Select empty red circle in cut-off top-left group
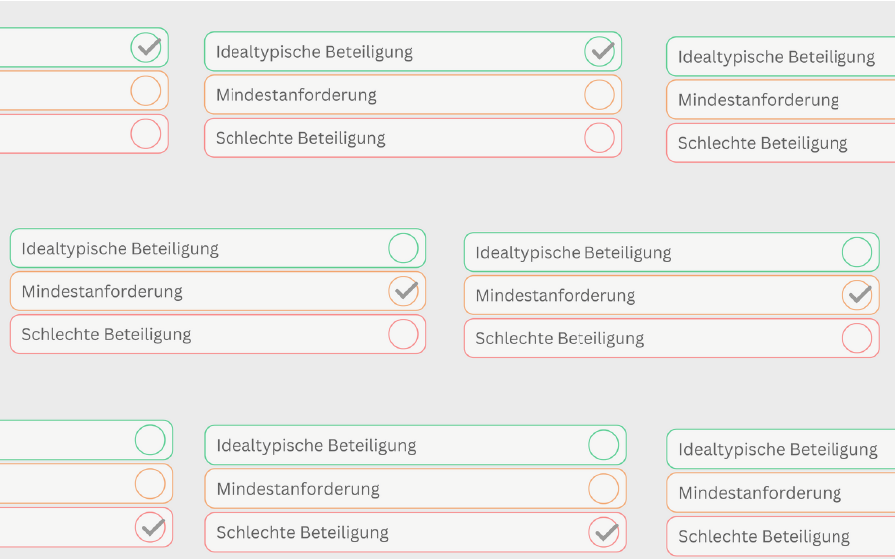 coord(146,134)
